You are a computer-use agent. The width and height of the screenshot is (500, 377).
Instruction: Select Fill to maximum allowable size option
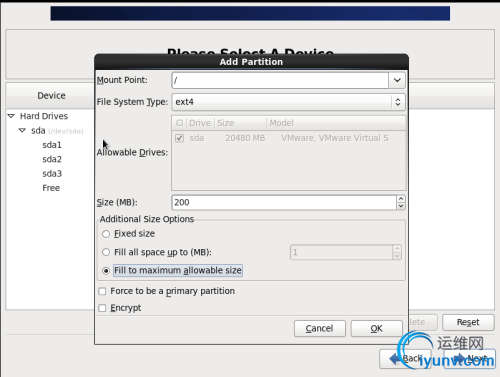click(106, 271)
